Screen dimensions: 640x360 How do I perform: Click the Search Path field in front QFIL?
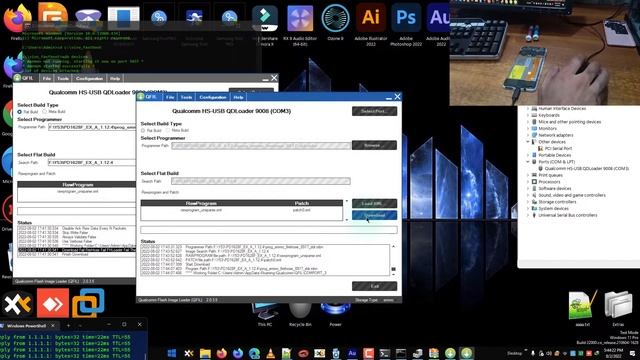point(261,181)
